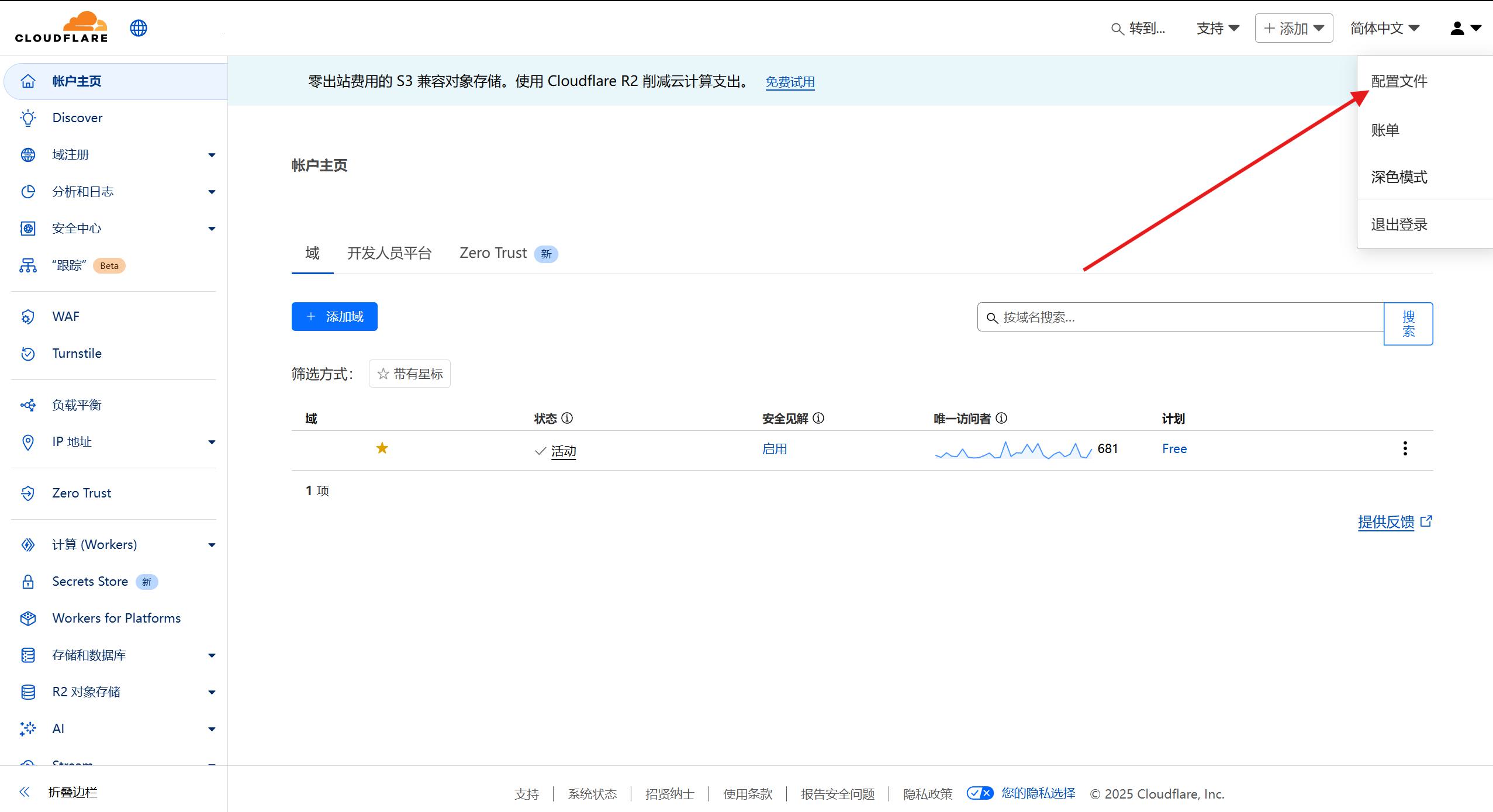Click the Discover lightbulb icon
Screen dimensions: 1493x812
28,118
